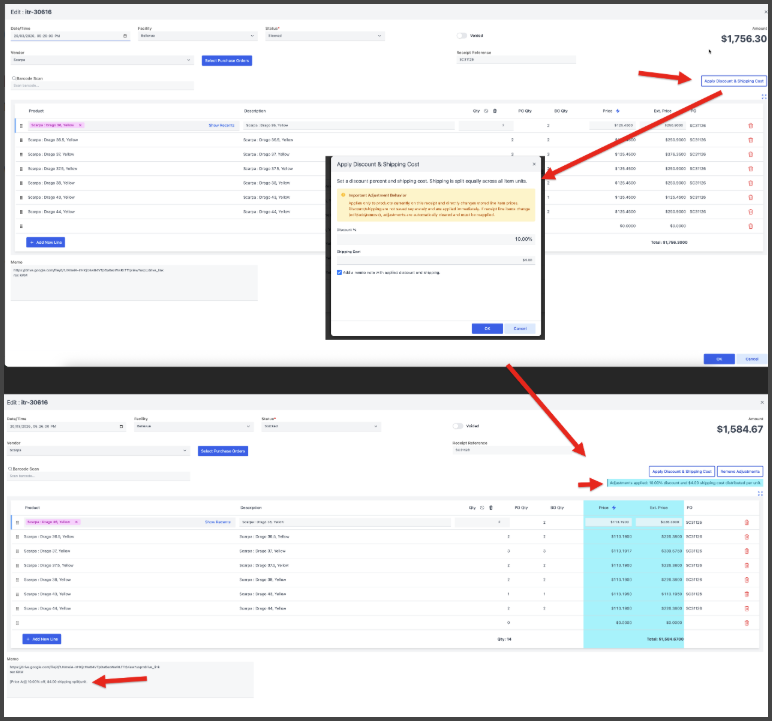Image resolution: width=772 pixels, height=721 pixels.
Task: Click OK in the discount dialog
Action: [x=485, y=328]
